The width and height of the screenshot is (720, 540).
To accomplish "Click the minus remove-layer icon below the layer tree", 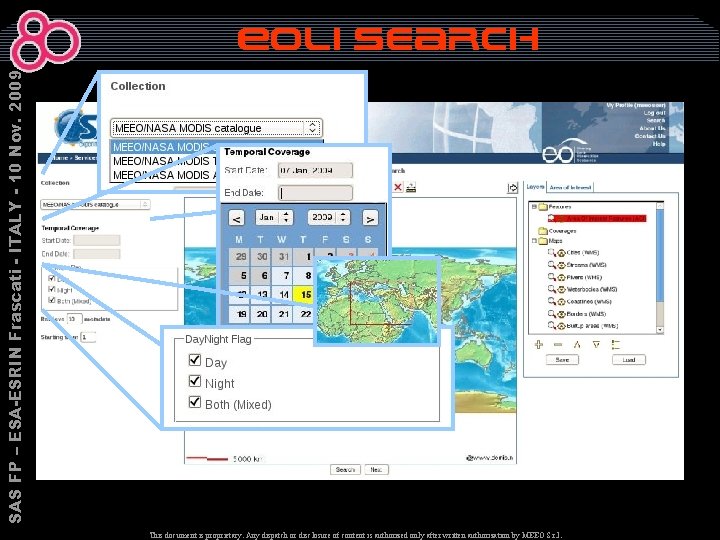I will click(x=558, y=344).
